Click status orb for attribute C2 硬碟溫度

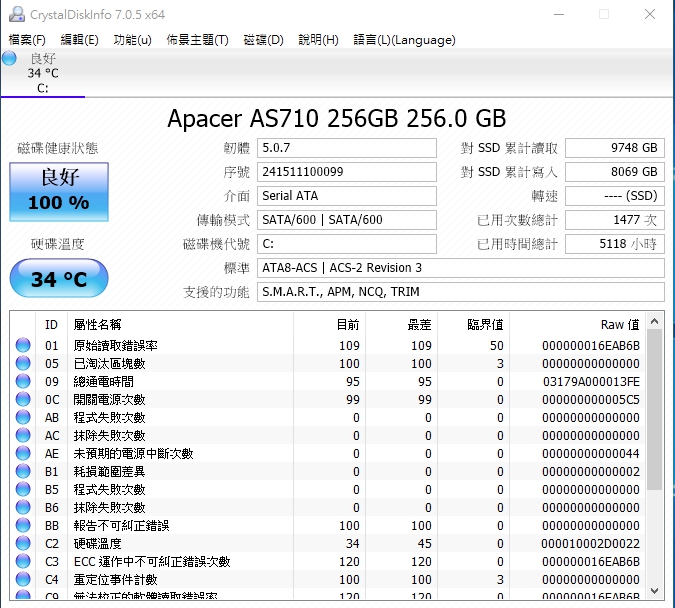(23, 544)
